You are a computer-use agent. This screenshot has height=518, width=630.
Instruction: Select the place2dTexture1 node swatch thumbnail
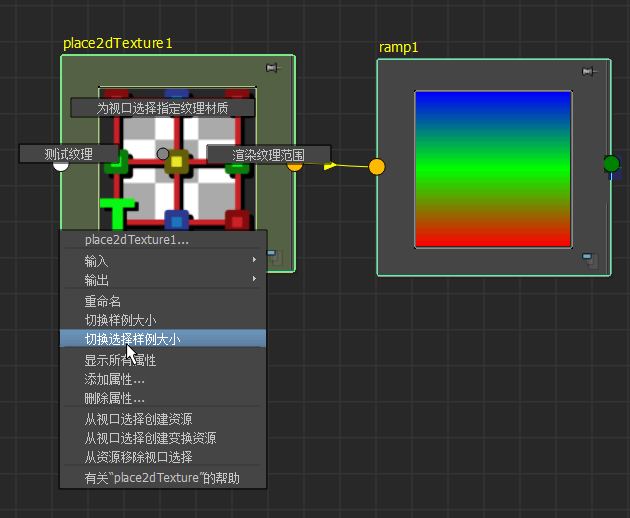(177, 159)
